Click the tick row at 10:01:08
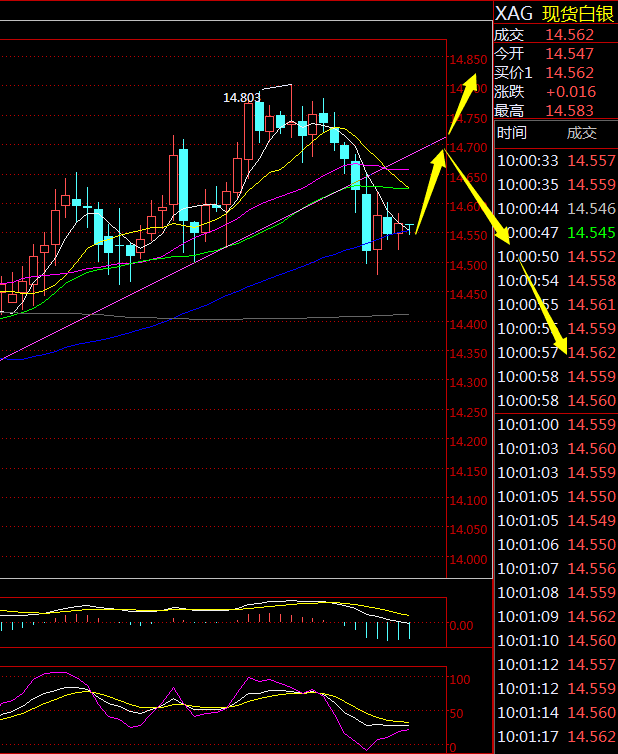 click(x=556, y=593)
